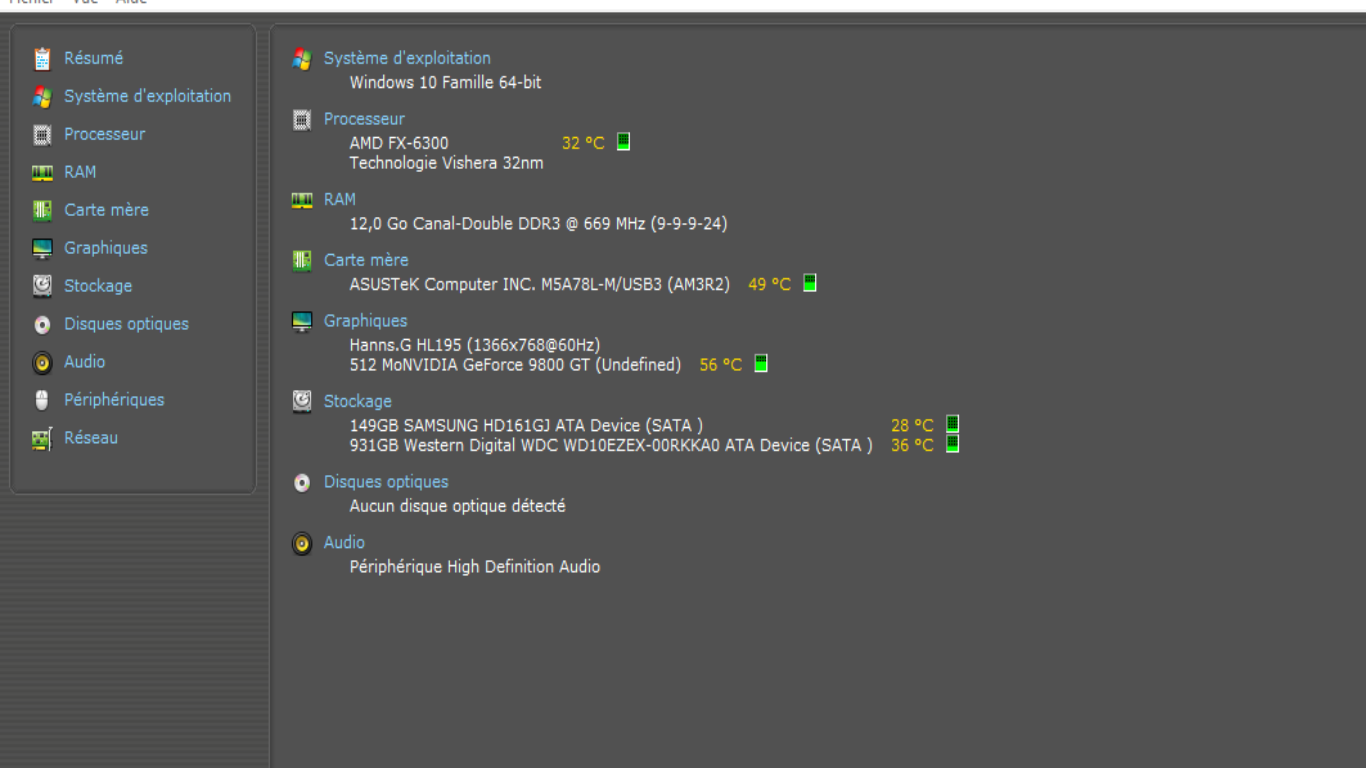The height and width of the screenshot is (768, 1366).
Task: Select Système d'exploitation in the sidebar
Action: [x=147, y=96]
